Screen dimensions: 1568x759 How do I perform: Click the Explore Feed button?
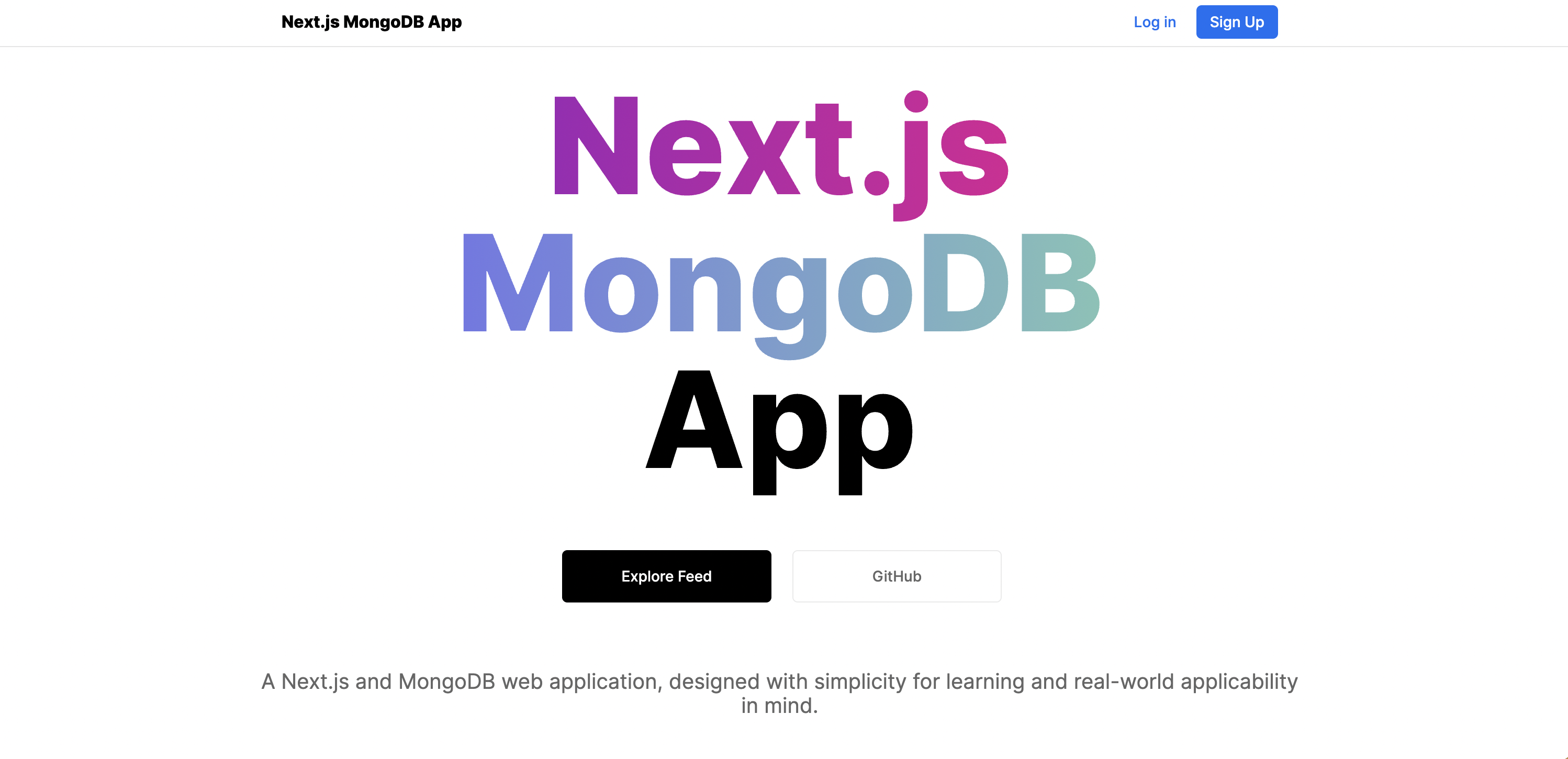click(666, 576)
